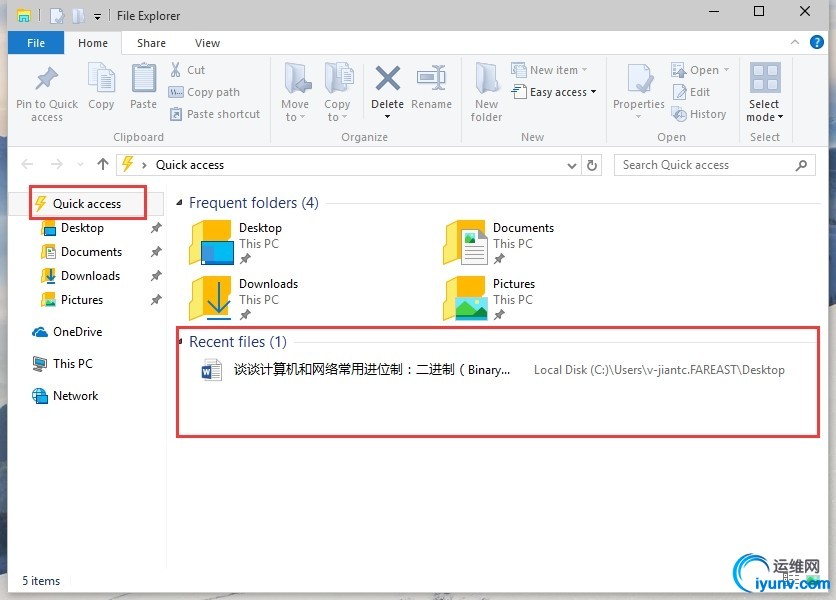Click Edit in the Open group
836x600 pixels.
691,92
